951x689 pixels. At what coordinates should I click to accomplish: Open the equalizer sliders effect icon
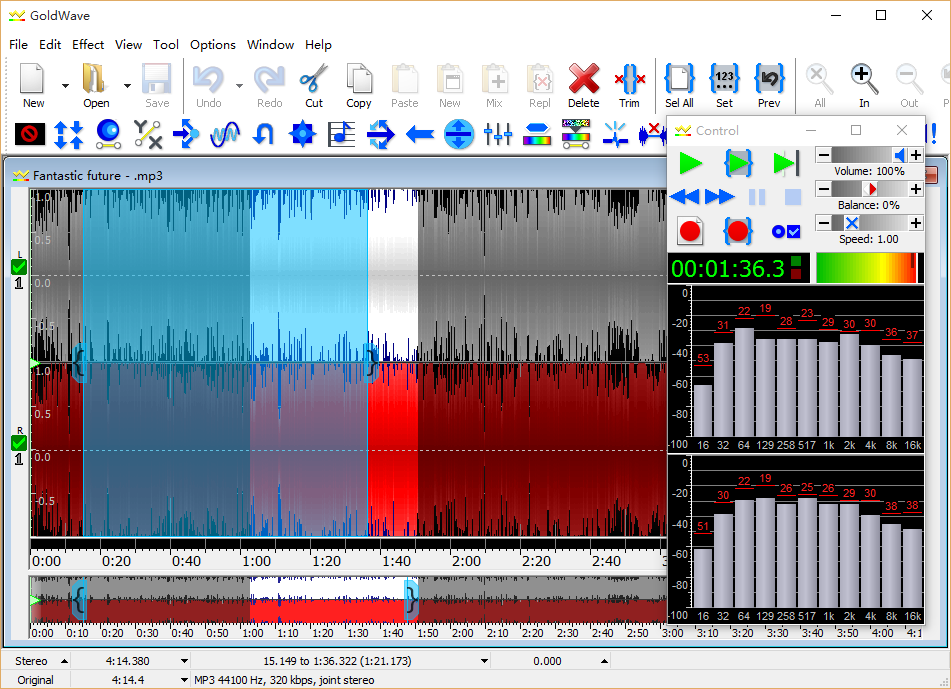(x=497, y=134)
